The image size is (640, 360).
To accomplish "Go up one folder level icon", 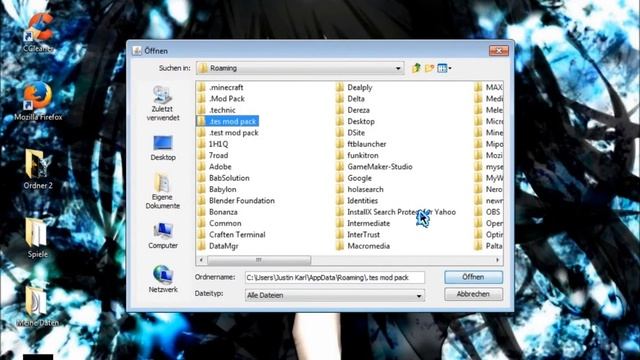I will [x=416, y=68].
